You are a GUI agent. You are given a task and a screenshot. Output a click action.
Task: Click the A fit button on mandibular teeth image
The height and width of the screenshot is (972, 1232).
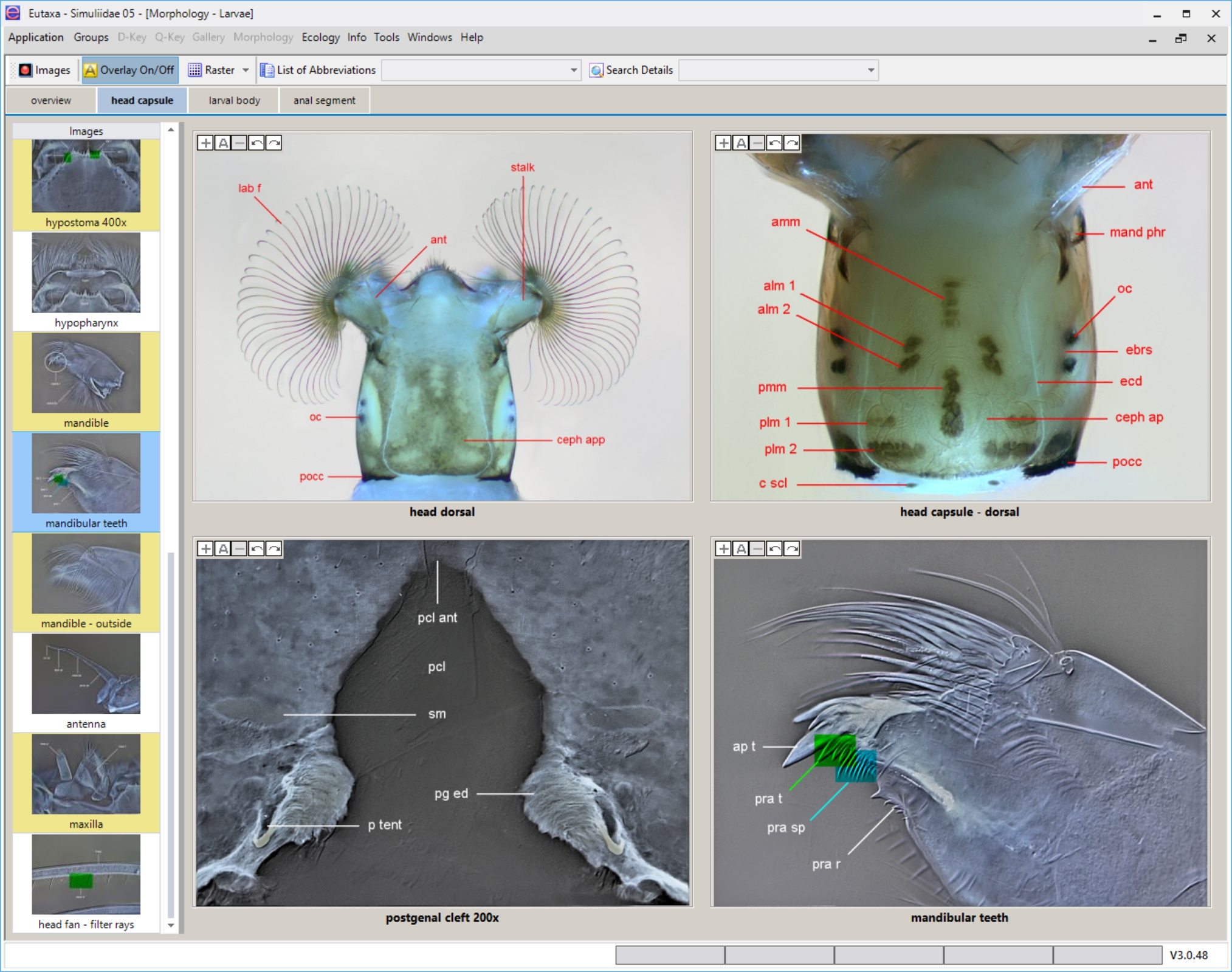(741, 549)
